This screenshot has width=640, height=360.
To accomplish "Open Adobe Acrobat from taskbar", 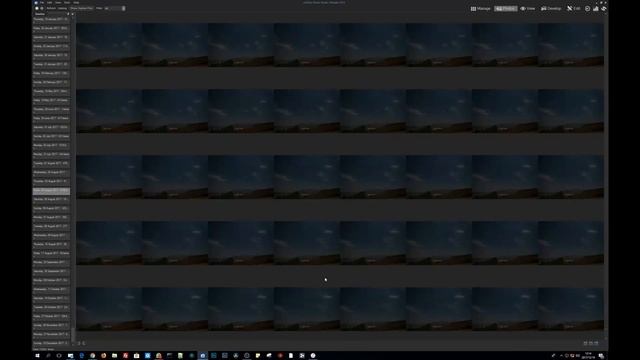I will click(125, 356).
